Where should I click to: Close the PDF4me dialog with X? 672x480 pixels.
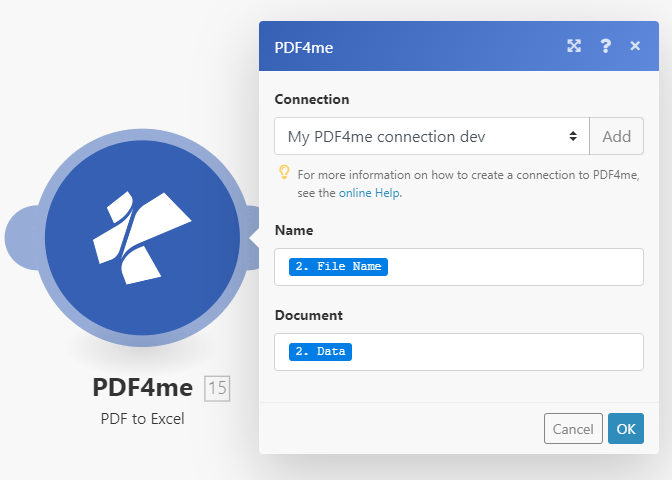[635, 46]
